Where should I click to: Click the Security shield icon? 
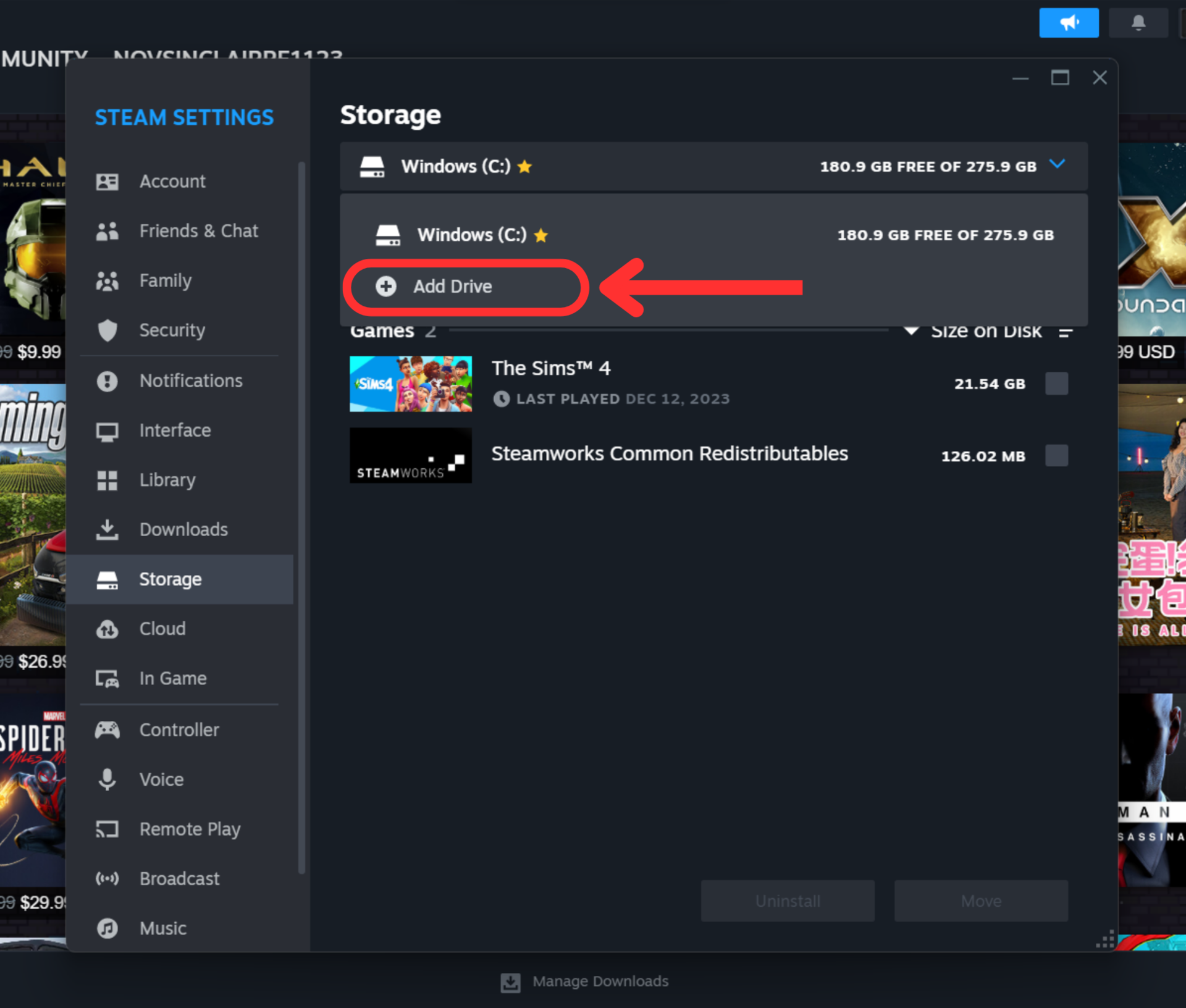pyautogui.click(x=107, y=330)
